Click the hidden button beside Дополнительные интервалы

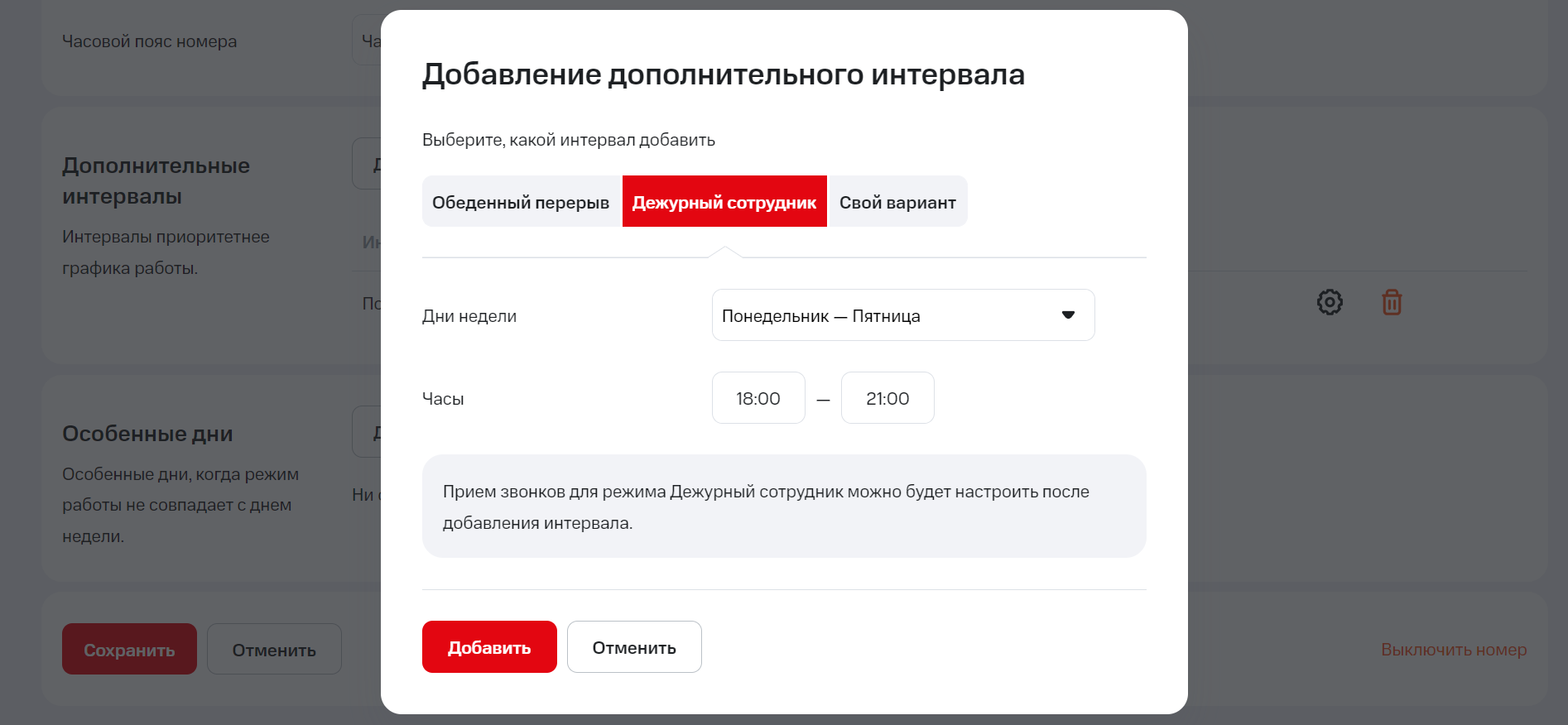click(367, 164)
